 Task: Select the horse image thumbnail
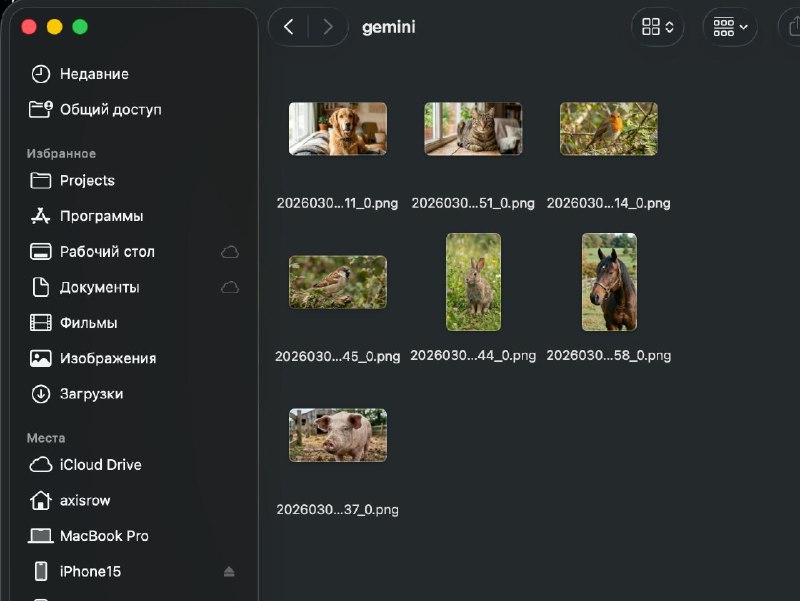pos(609,282)
